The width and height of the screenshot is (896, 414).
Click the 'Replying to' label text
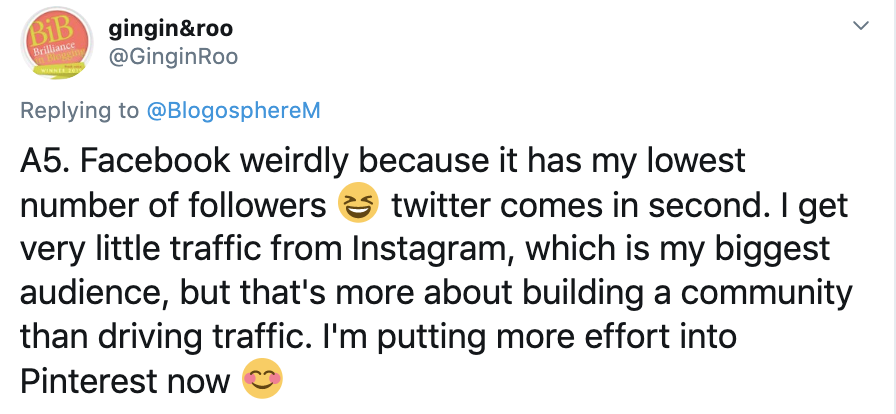(81, 111)
